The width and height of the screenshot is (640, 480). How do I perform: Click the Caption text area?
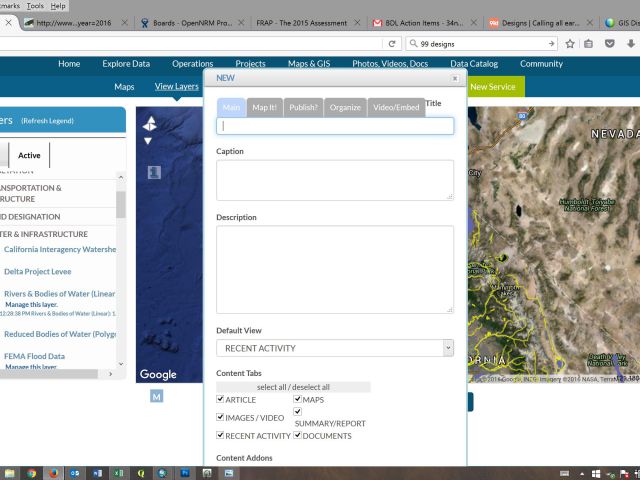point(335,180)
